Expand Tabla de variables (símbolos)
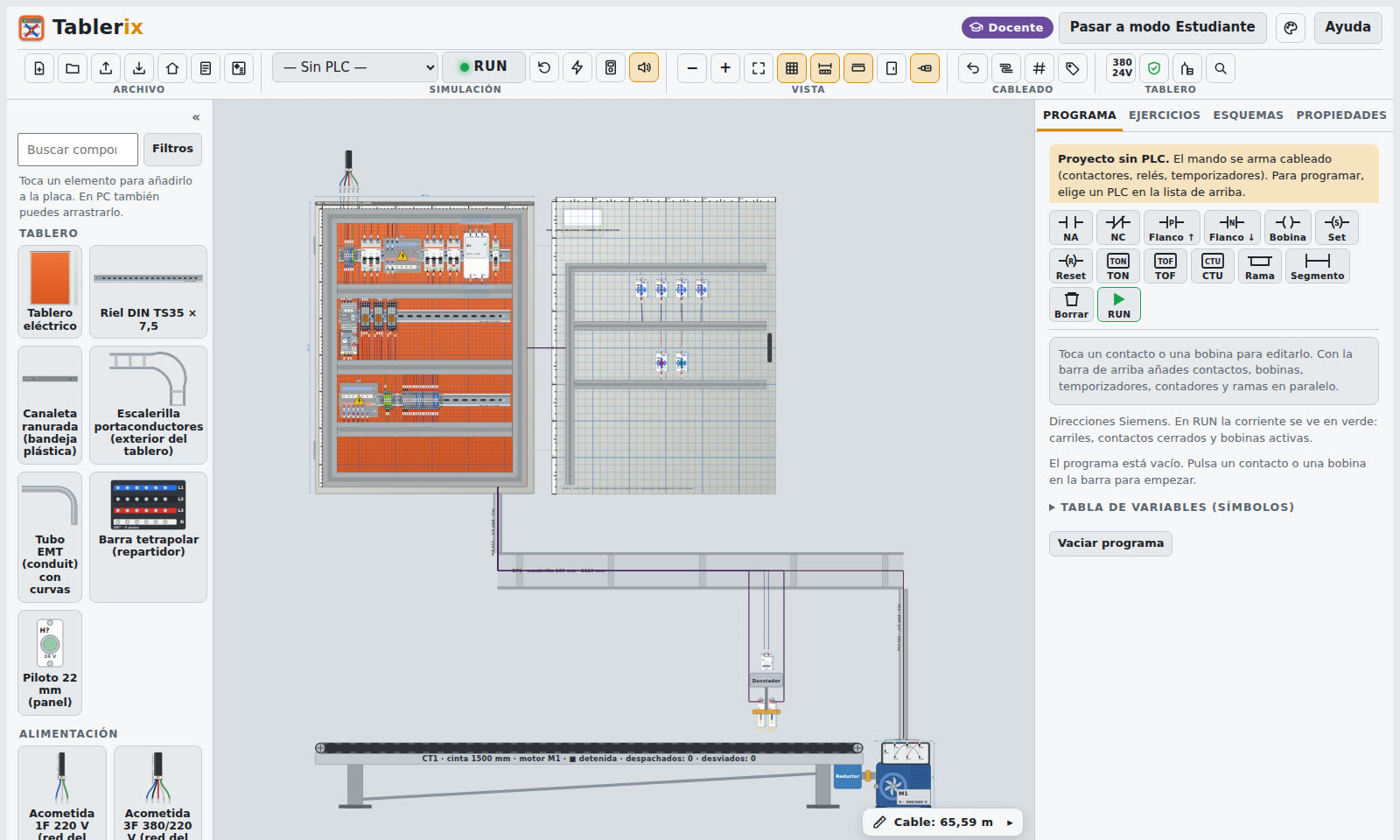The height and width of the screenshot is (840, 1400). click(x=1172, y=507)
